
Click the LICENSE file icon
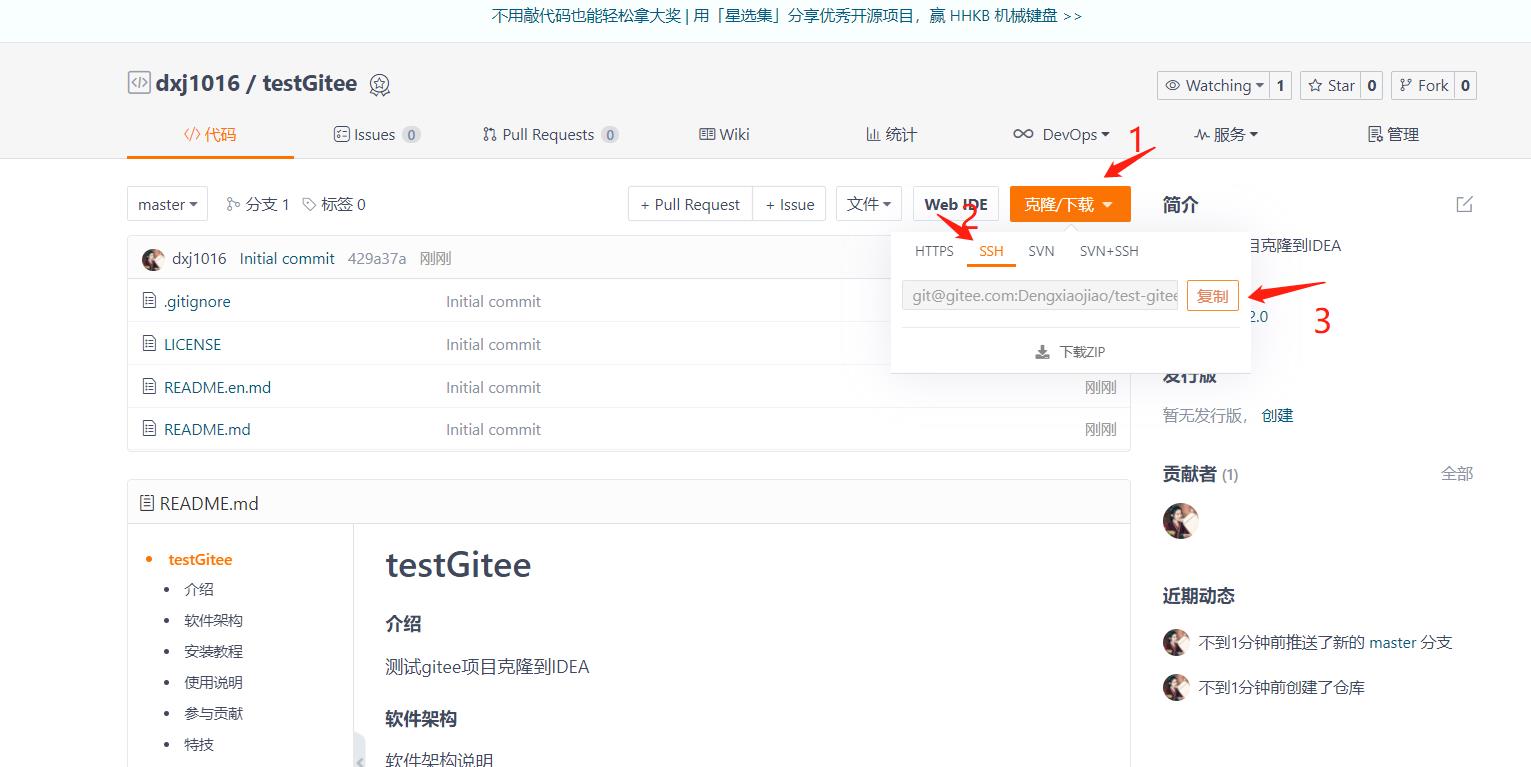point(149,344)
